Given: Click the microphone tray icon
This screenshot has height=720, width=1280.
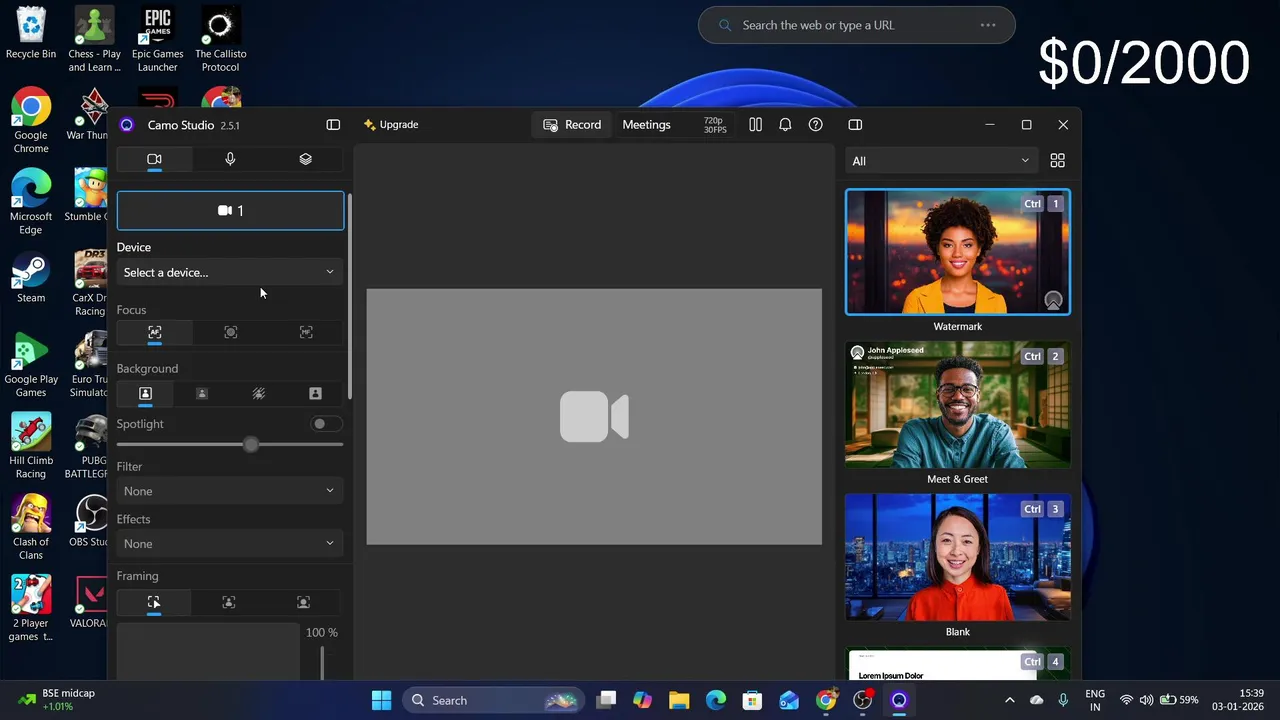Looking at the screenshot, I should (x=1063, y=700).
